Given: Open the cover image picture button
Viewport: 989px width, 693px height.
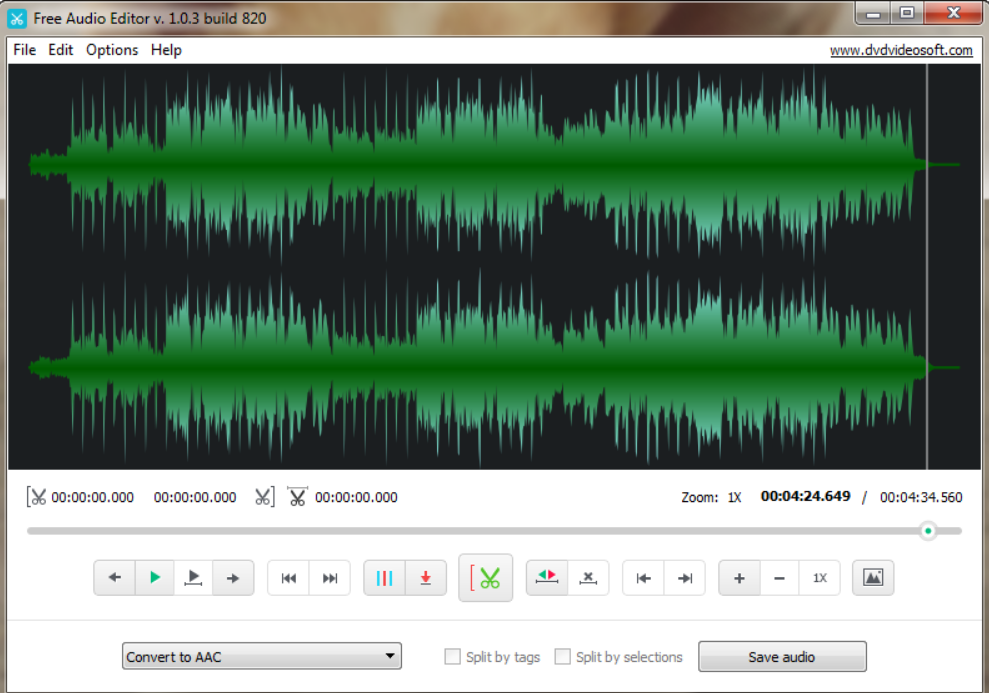Looking at the screenshot, I should click(x=873, y=578).
